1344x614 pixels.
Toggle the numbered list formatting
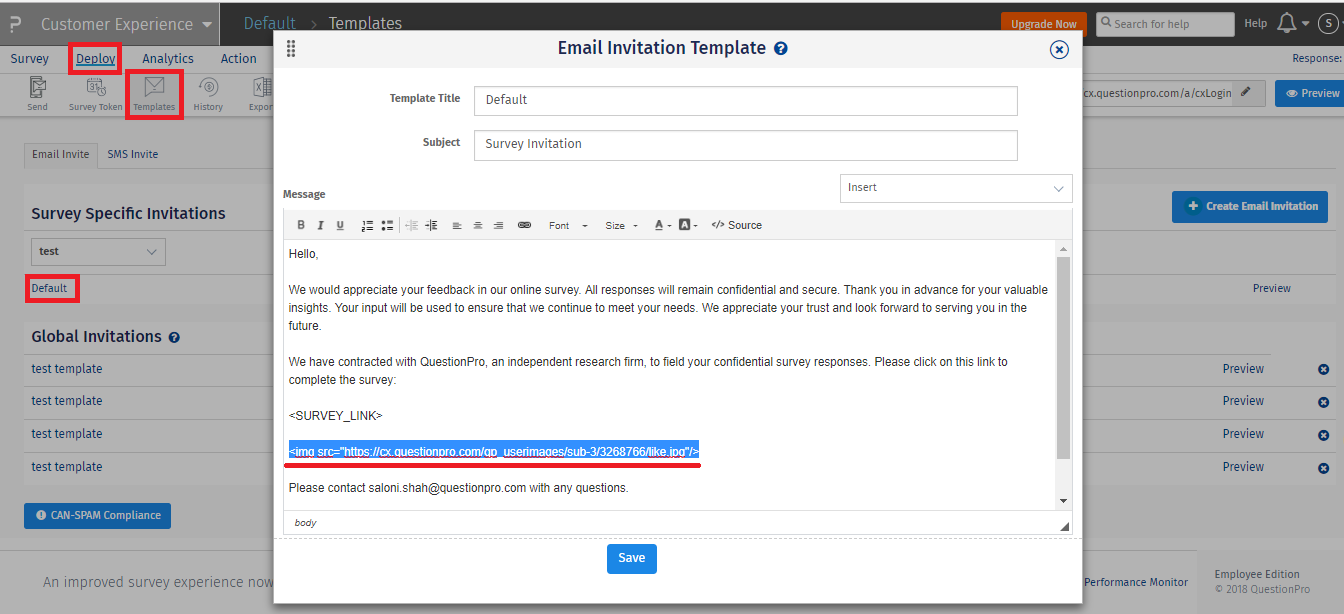(367, 224)
